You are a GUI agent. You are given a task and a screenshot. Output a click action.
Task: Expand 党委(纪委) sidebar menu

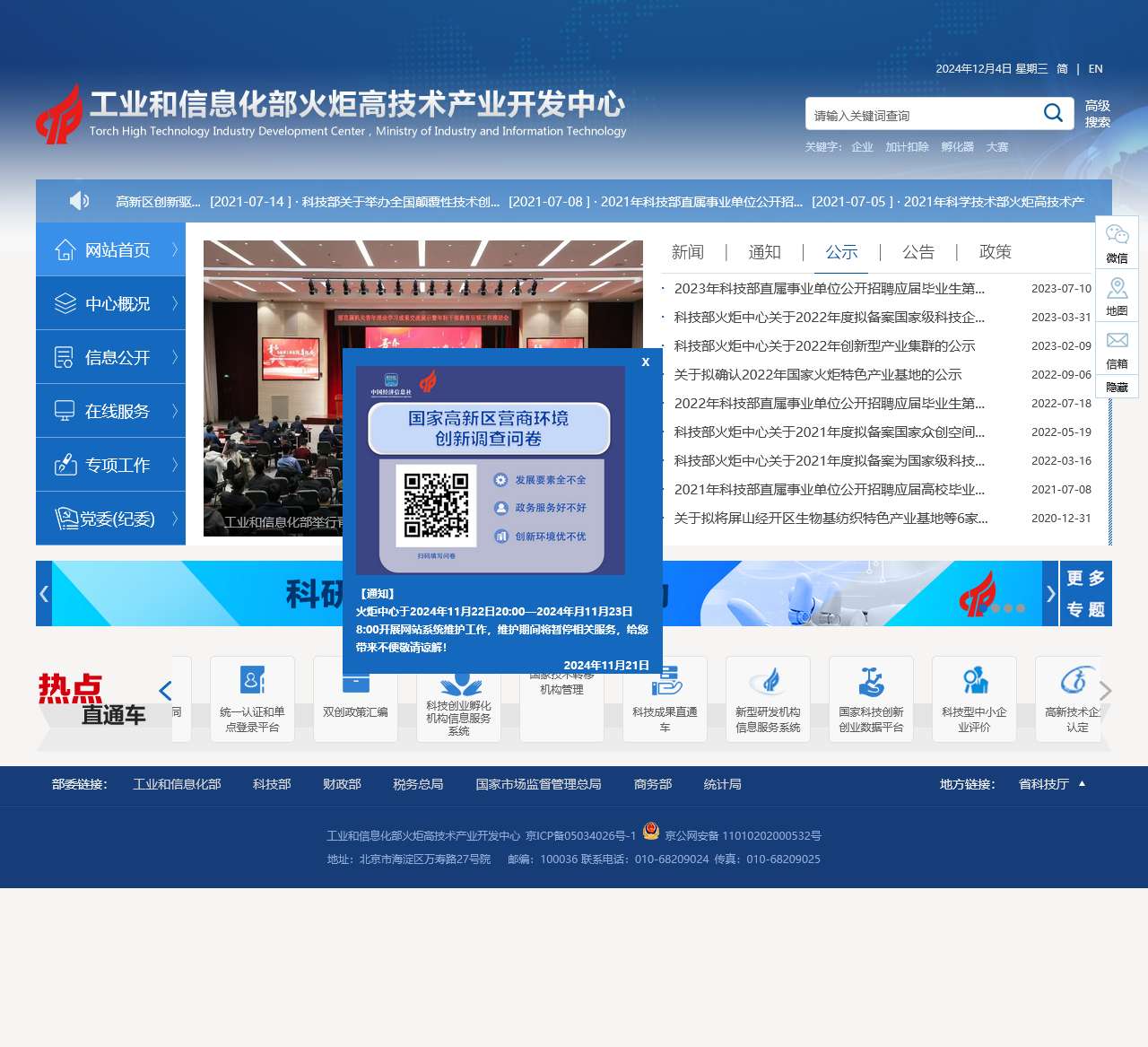(x=110, y=519)
